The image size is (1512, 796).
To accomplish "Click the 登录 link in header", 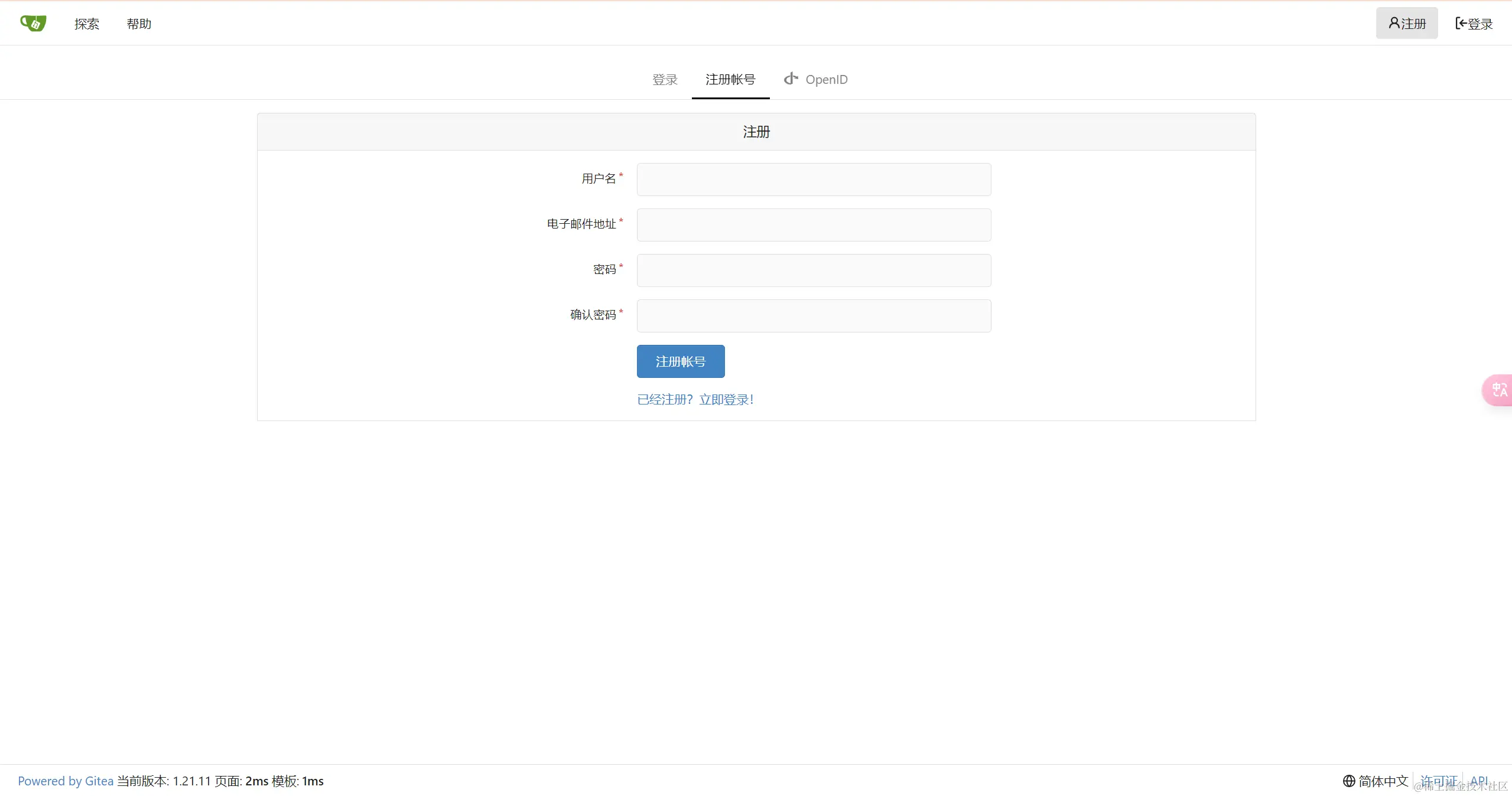I will coord(1474,24).
